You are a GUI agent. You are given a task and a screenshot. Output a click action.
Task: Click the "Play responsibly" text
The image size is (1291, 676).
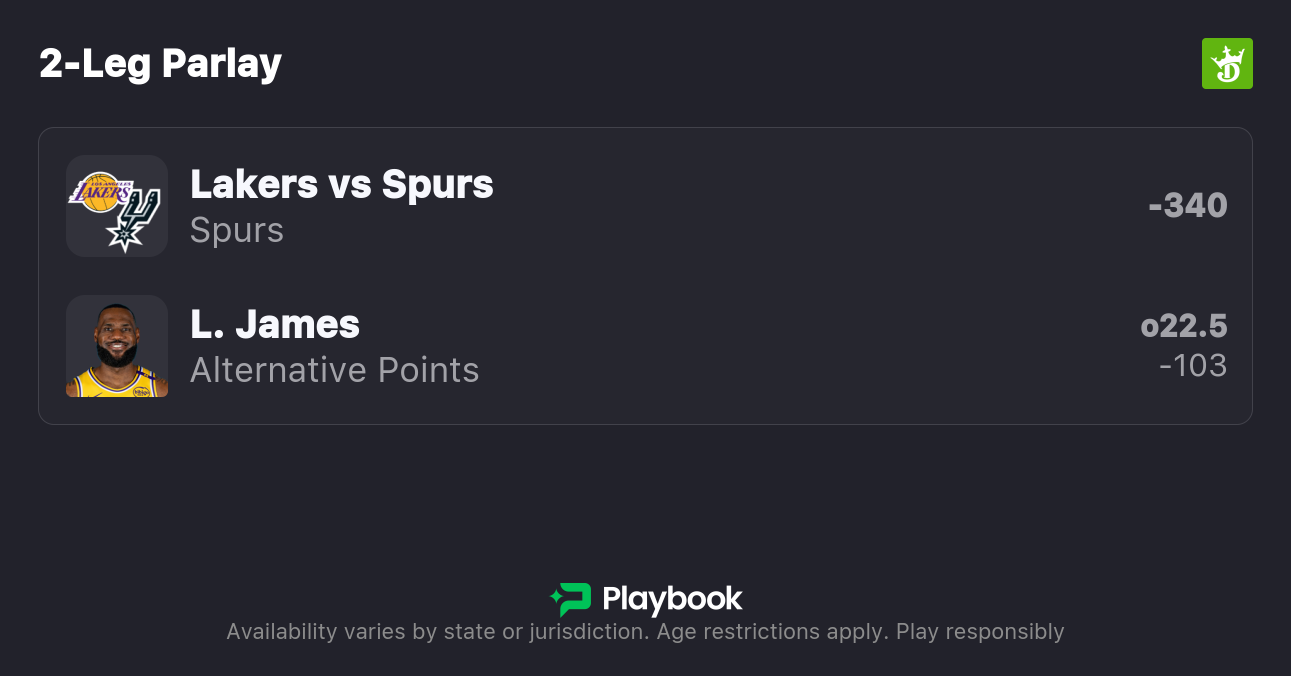980,632
